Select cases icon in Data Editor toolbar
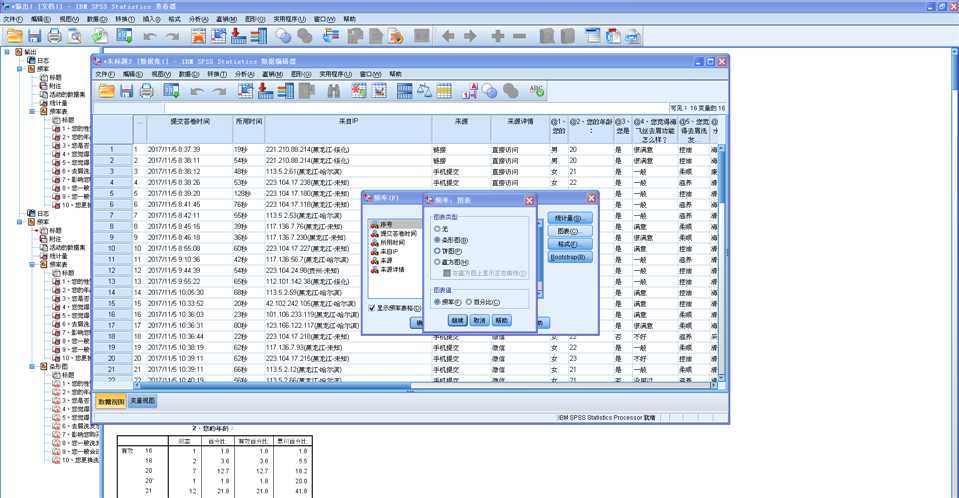The width and height of the screenshot is (959, 498). click(x=444, y=91)
